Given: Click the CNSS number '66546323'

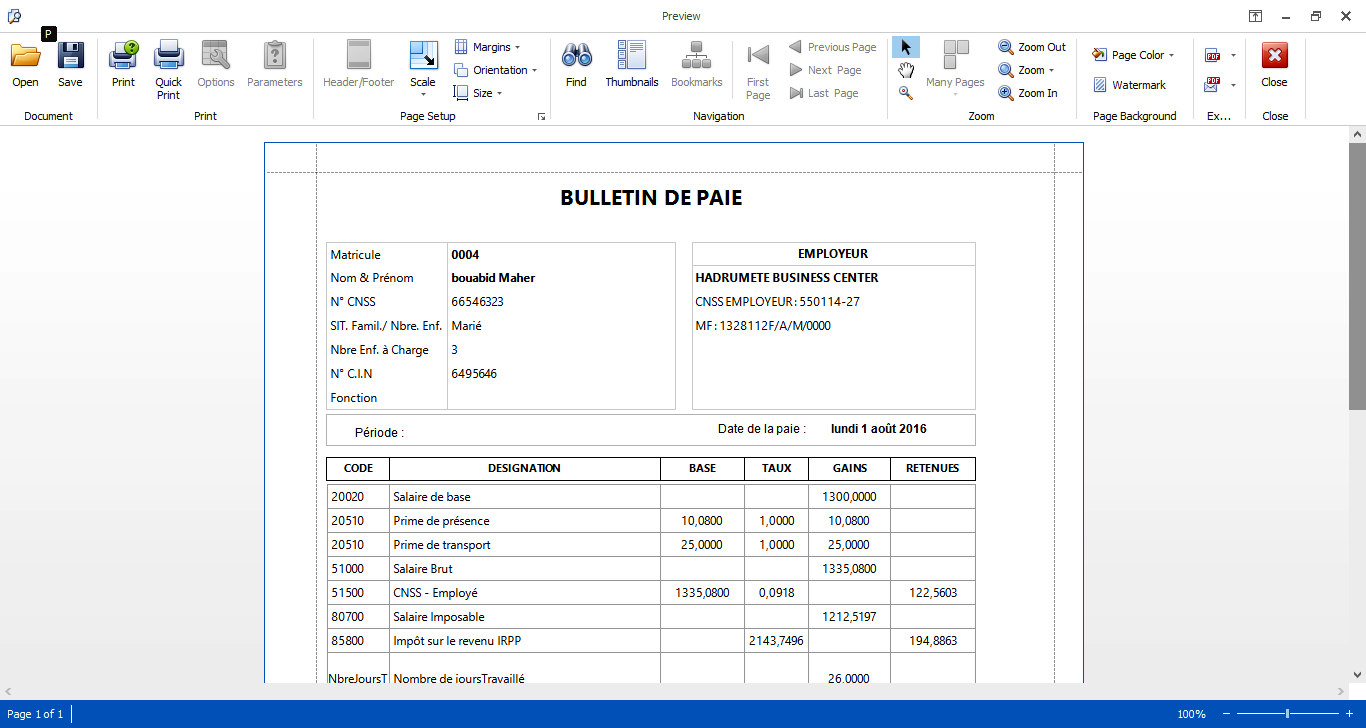Looking at the screenshot, I should (x=477, y=302).
